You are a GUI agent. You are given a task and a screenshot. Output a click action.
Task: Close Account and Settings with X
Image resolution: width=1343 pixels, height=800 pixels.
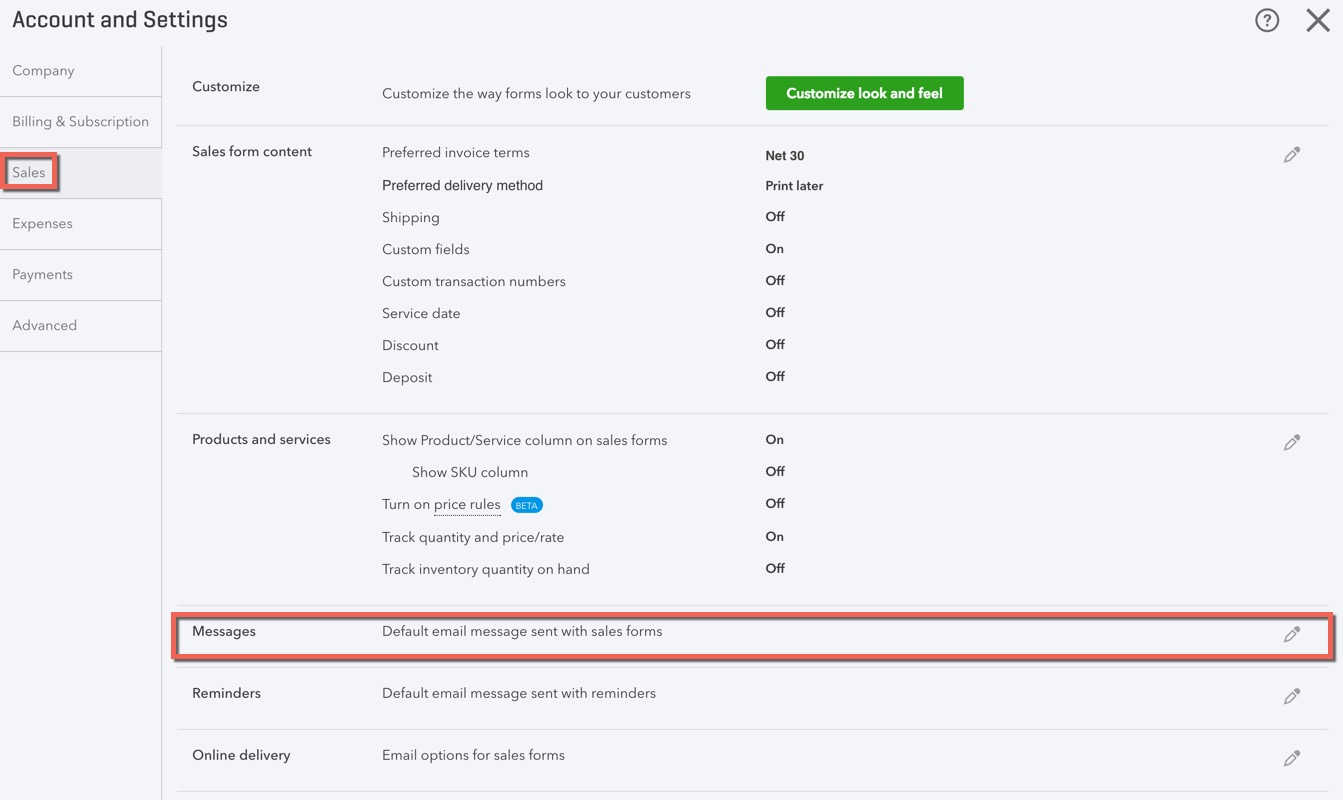click(1318, 20)
